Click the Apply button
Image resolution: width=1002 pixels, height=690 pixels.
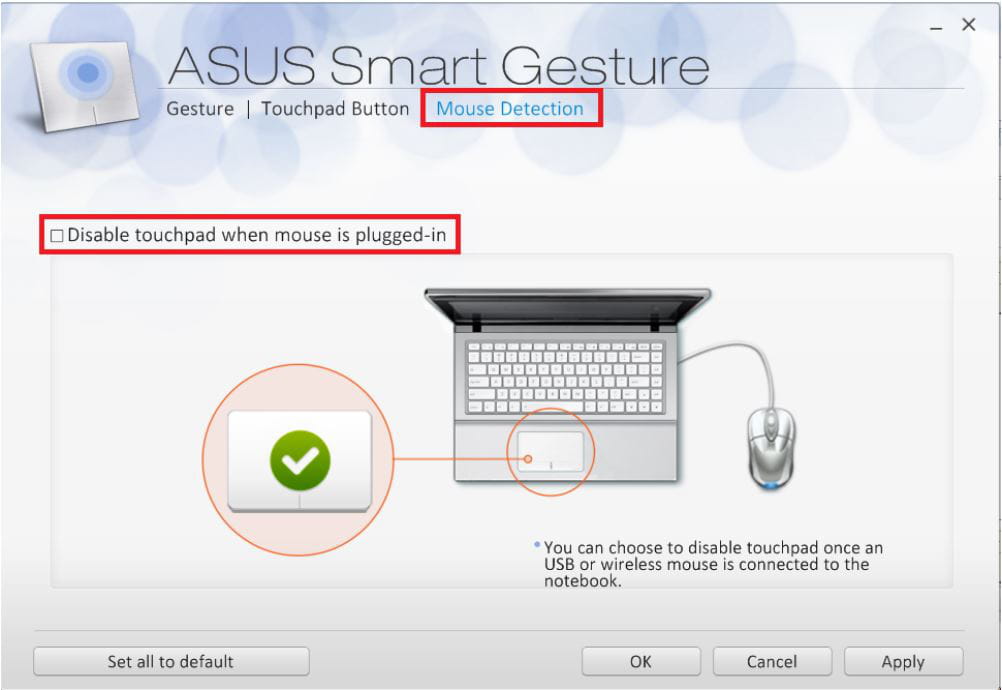pyautogui.click(x=903, y=661)
